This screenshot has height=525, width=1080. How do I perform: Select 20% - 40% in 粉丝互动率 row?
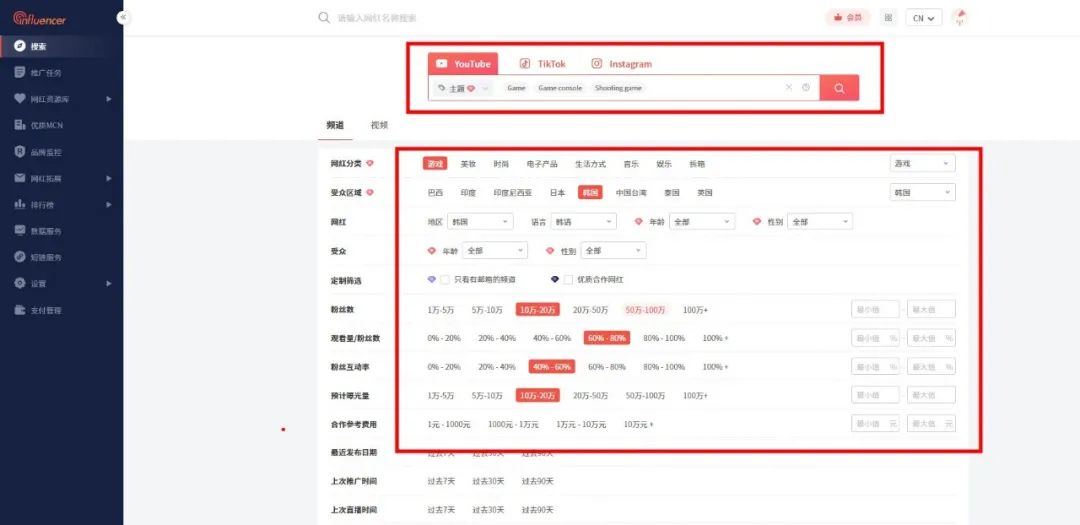[497, 367]
